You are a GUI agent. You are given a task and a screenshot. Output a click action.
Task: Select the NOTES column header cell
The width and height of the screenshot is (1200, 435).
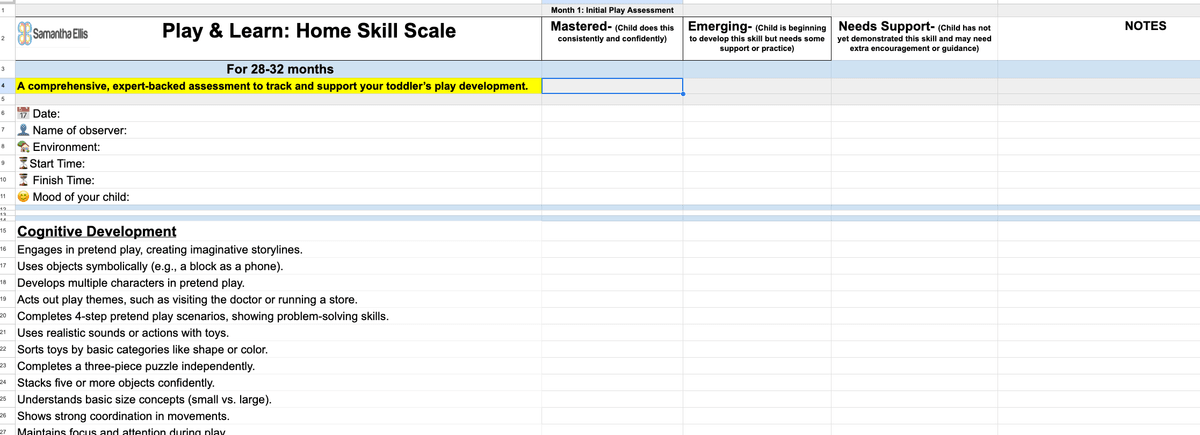click(1144, 26)
